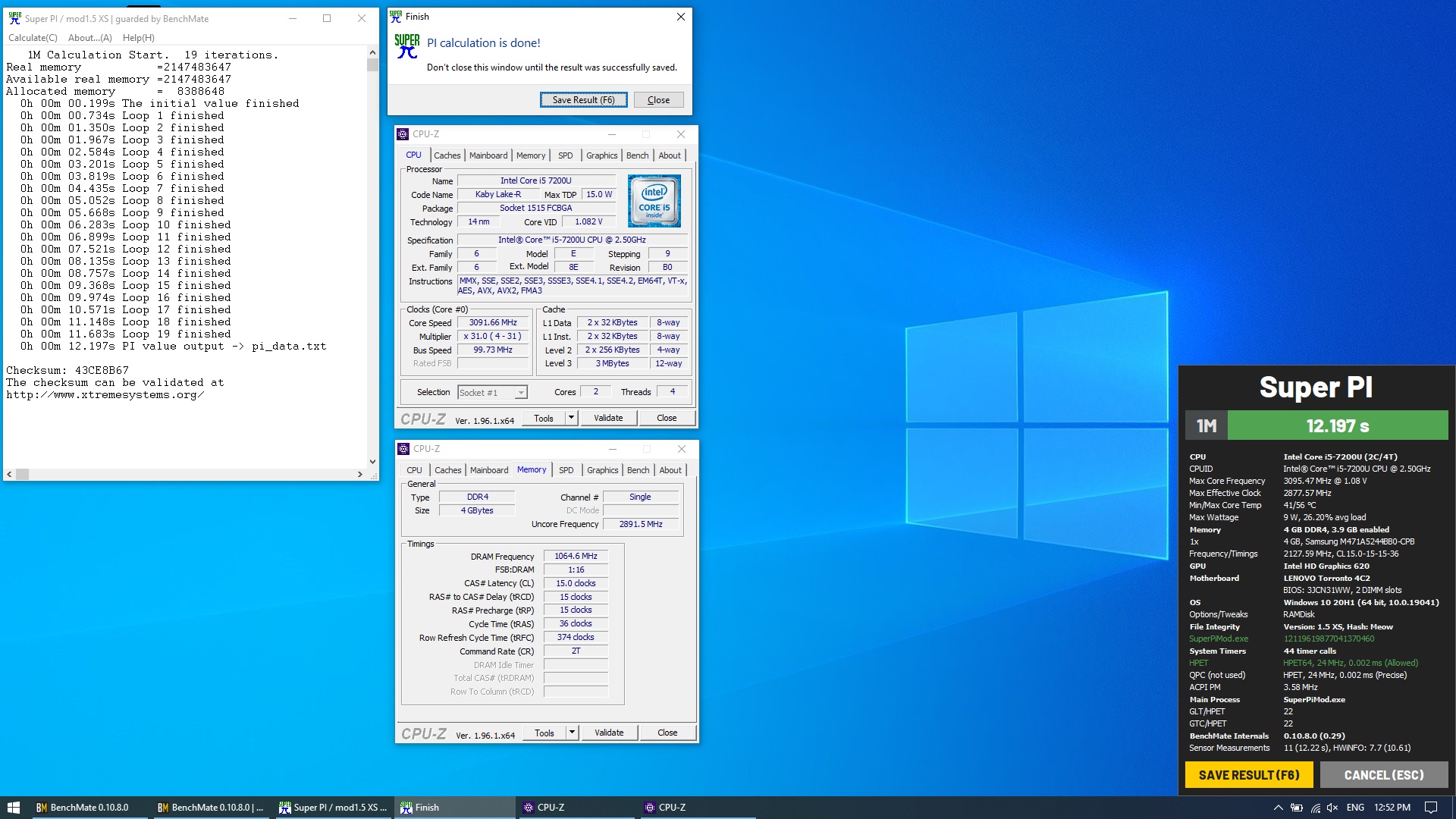
Task: Open Tools dropdown arrow in upper CPU-Z
Action: click(572, 418)
